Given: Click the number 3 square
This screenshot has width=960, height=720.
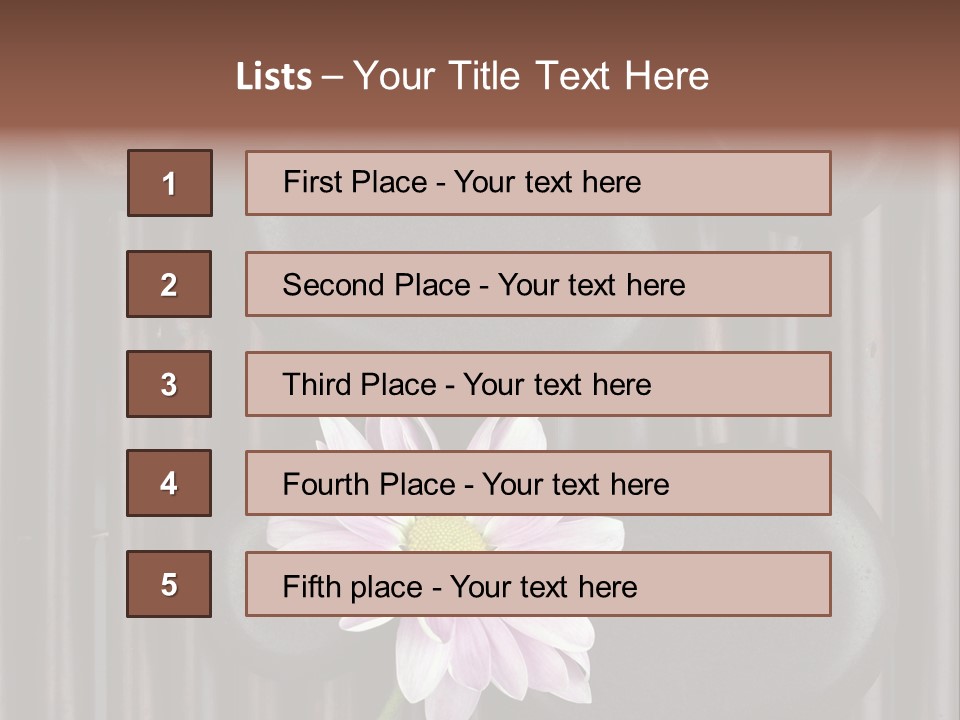Looking at the screenshot, I should (x=169, y=384).
